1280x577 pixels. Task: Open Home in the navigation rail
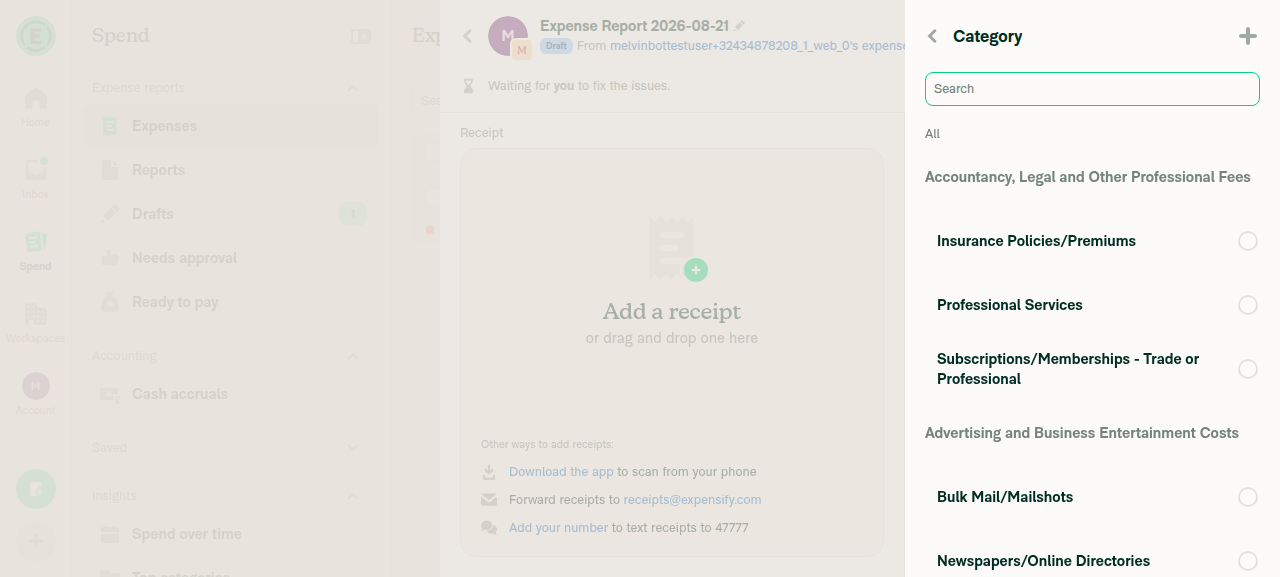[36, 107]
